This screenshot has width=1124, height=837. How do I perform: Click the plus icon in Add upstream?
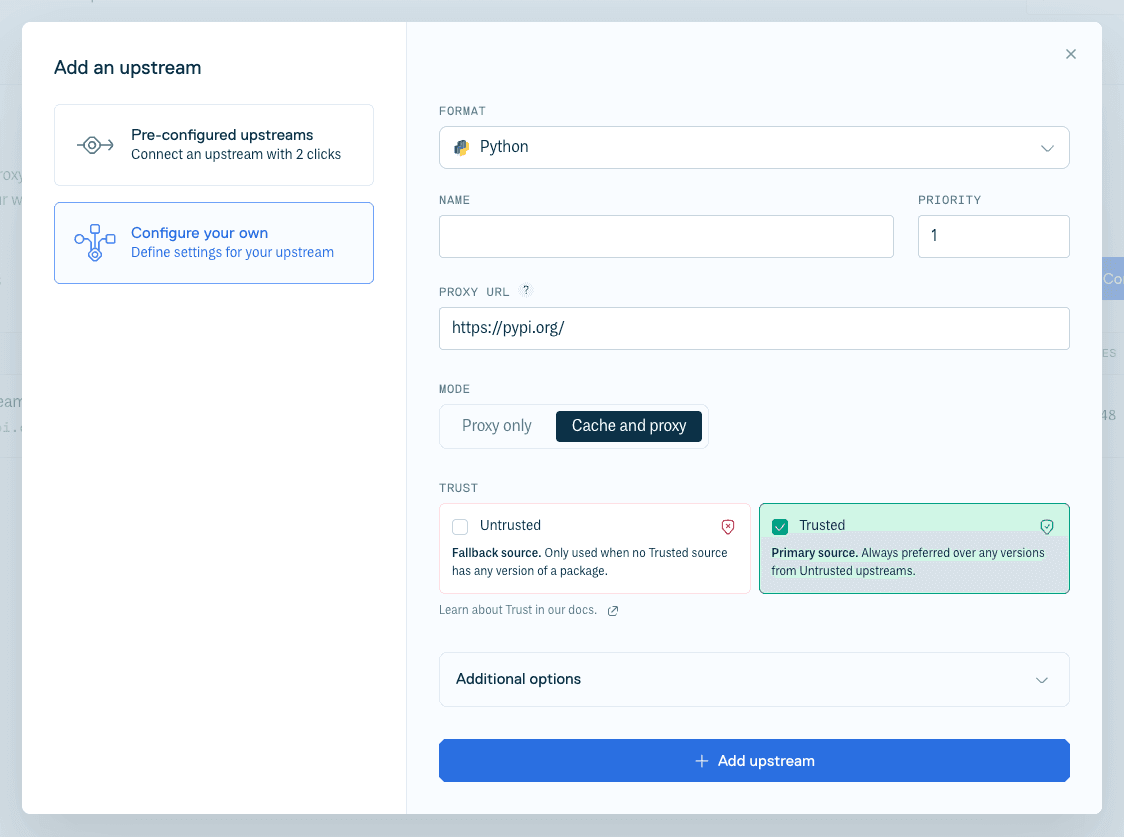click(702, 761)
